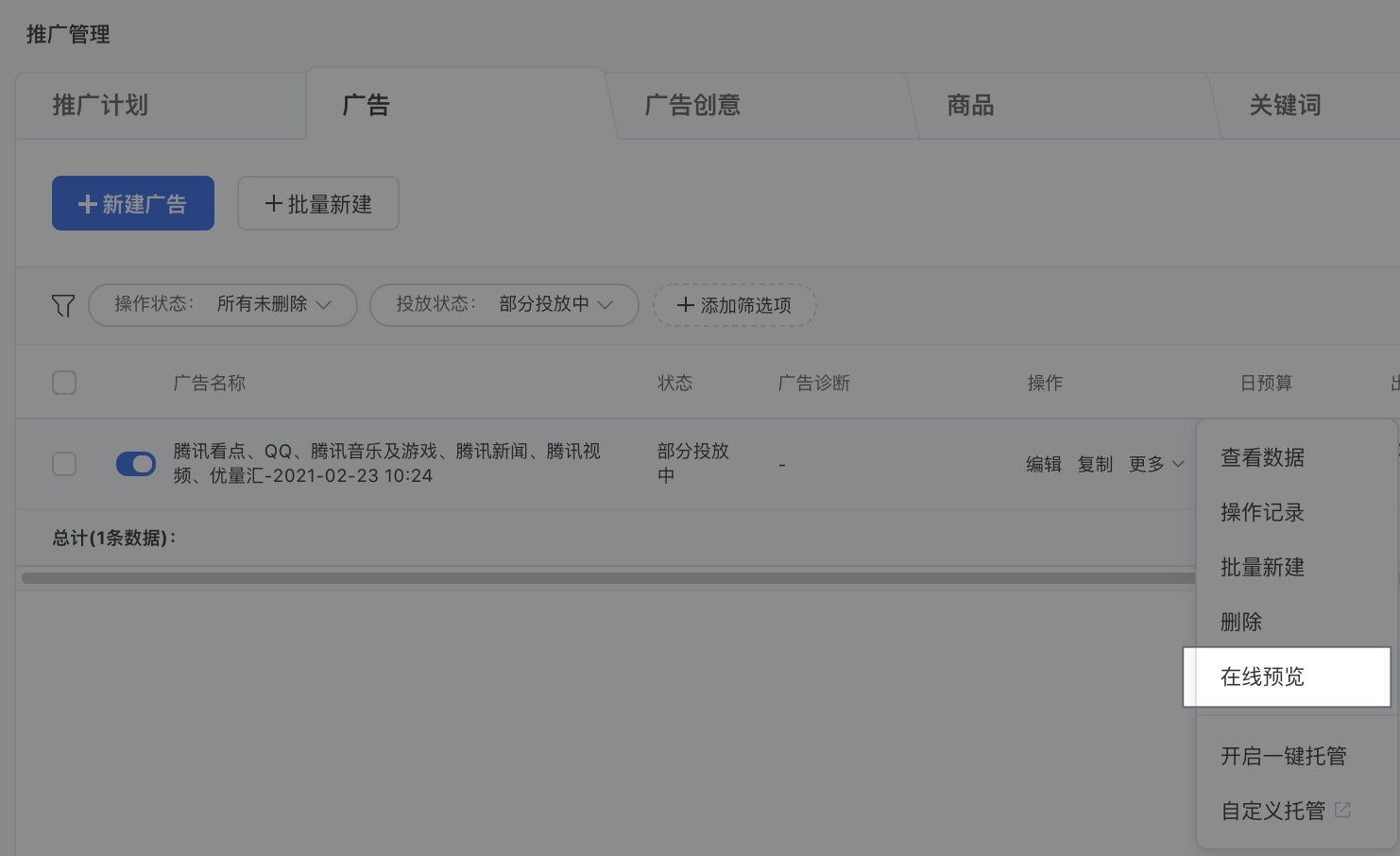
Task: Click the 推广管理 page title
Action: [x=68, y=34]
